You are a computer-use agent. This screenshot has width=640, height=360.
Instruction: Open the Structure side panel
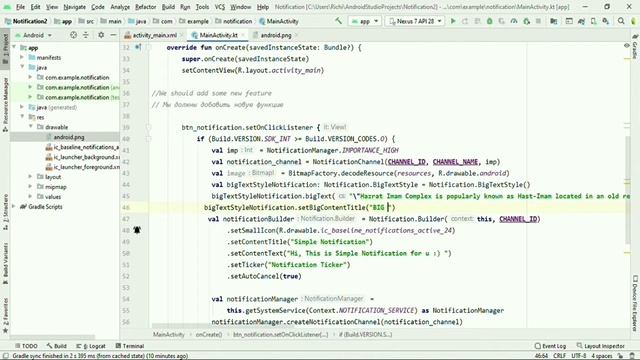point(5,212)
